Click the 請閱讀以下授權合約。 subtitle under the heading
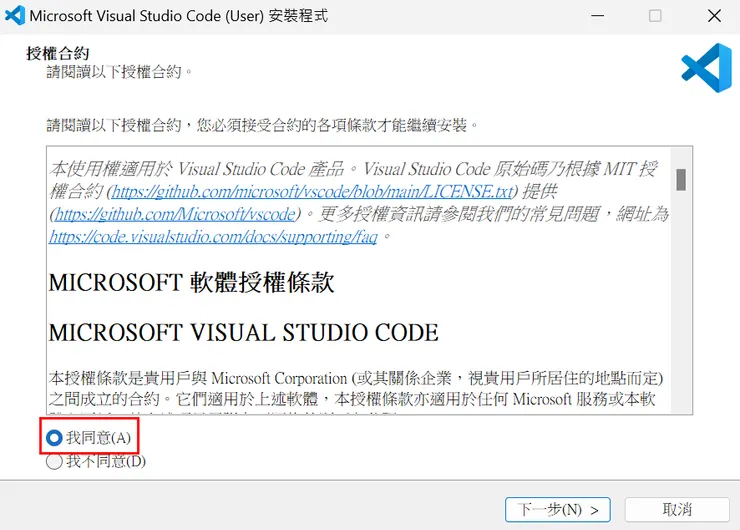This screenshot has height=530, width=740. 119,72
